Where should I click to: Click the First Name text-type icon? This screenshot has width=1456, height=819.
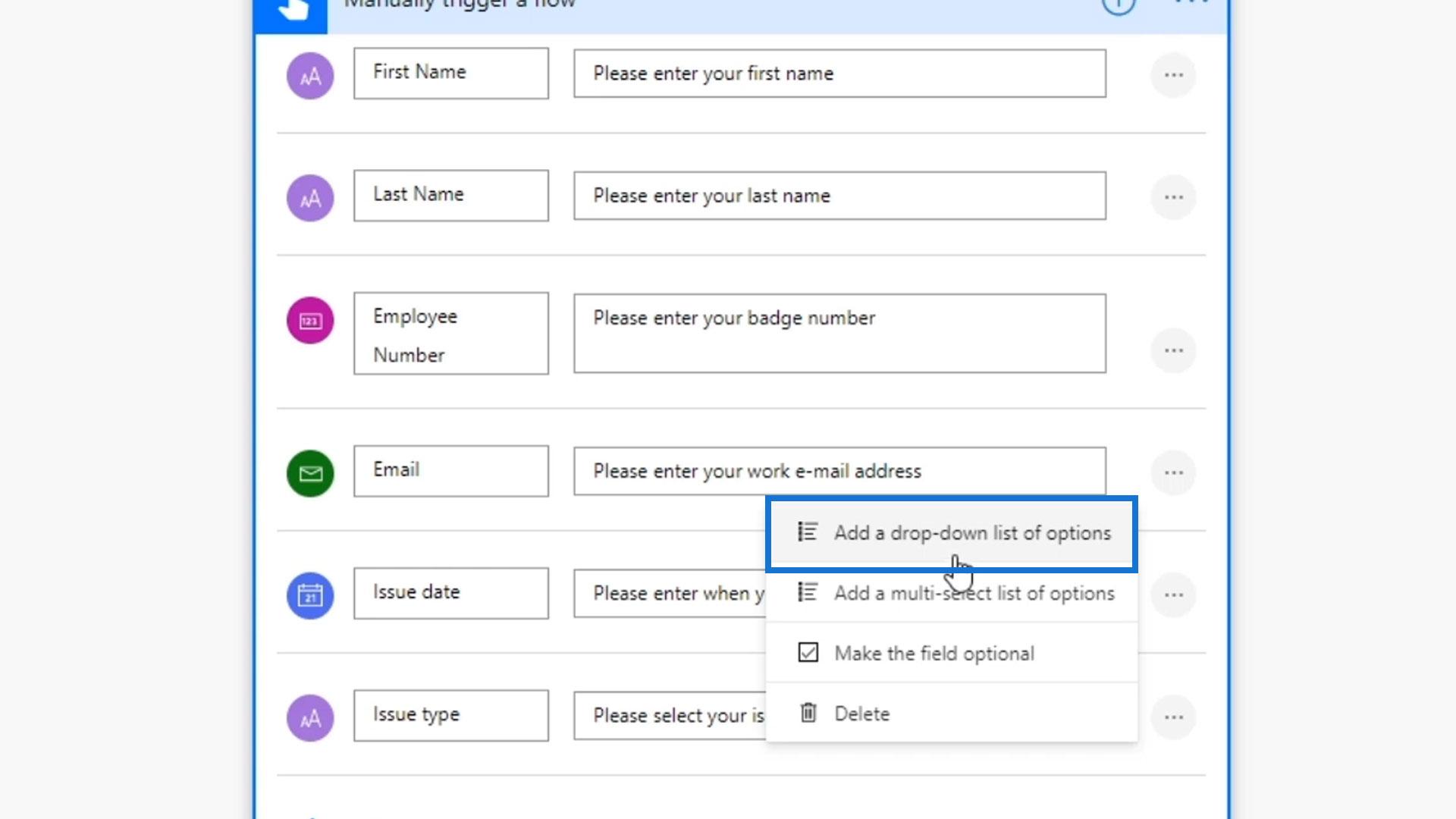point(310,76)
